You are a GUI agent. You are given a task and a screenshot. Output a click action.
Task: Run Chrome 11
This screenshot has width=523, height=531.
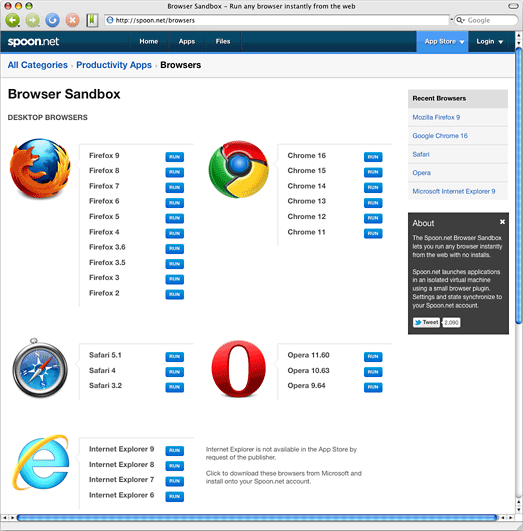click(x=373, y=233)
